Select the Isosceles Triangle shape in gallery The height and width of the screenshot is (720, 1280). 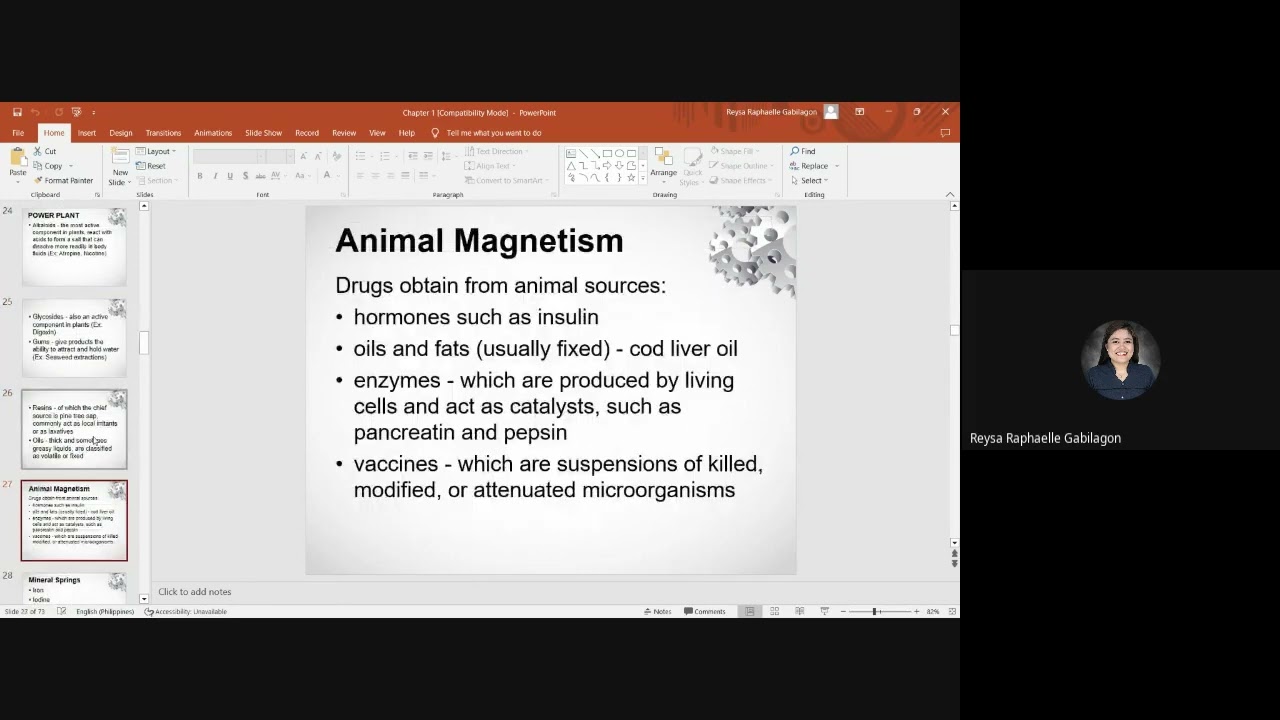click(571, 166)
